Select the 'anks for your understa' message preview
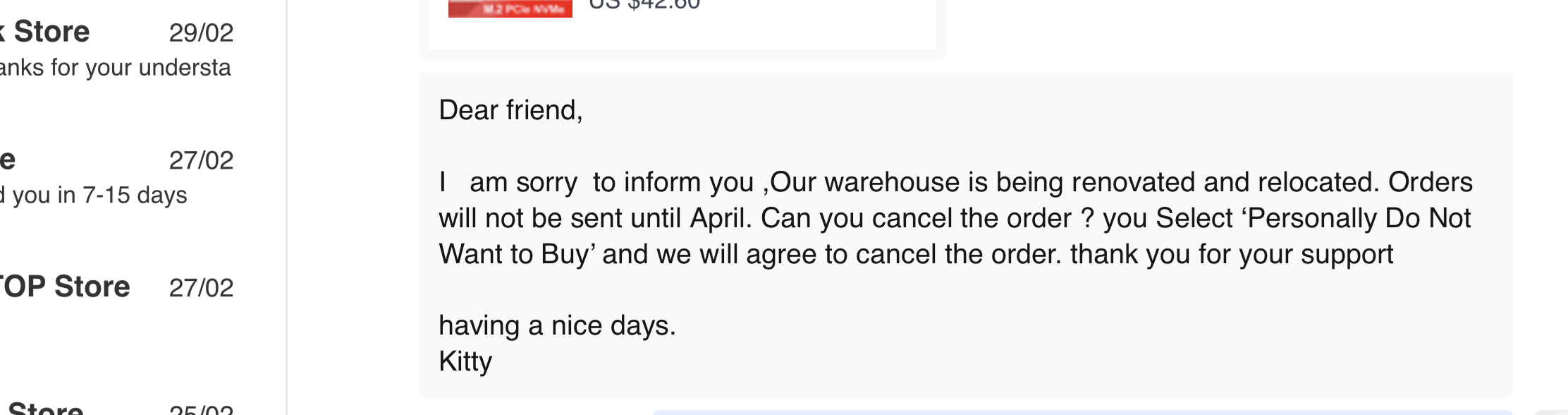Screen dimensions: 1568x415 [116, 68]
